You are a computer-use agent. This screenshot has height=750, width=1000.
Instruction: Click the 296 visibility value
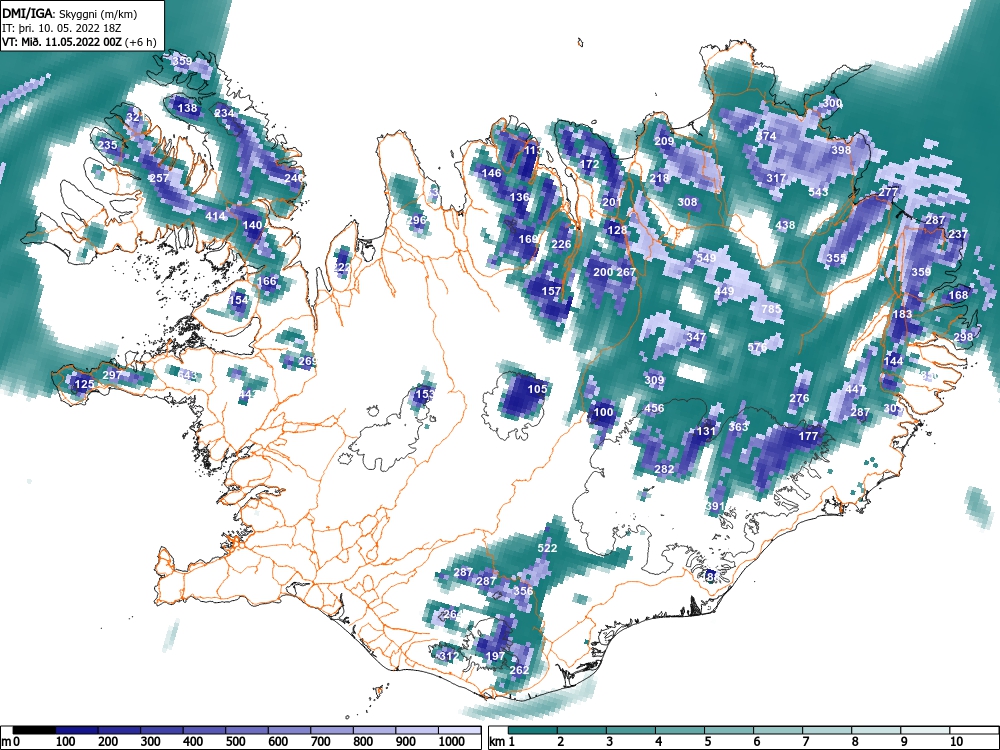pyautogui.click(x=416, y=220)
